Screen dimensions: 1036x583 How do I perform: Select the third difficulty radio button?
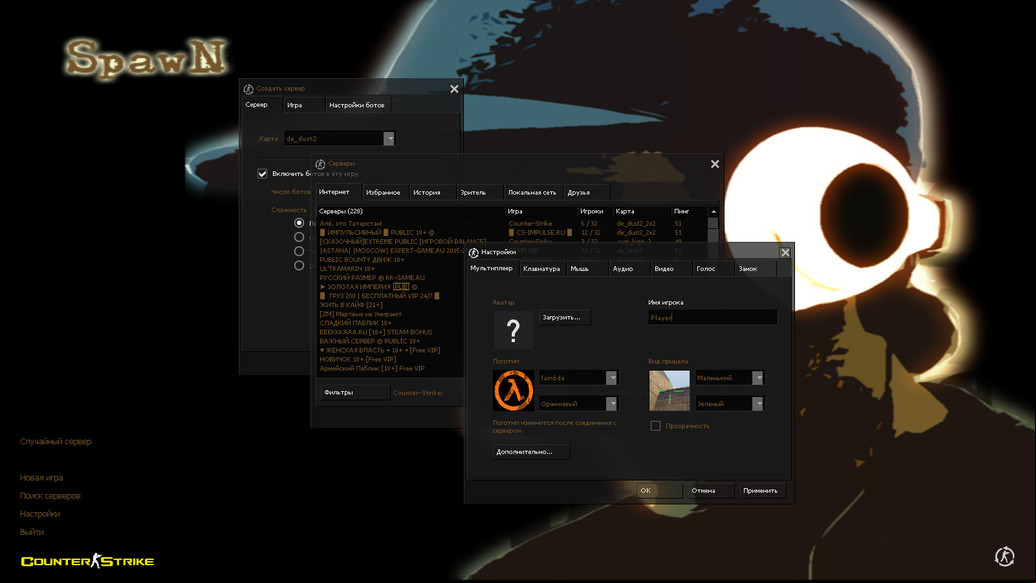tap(299, 251)
